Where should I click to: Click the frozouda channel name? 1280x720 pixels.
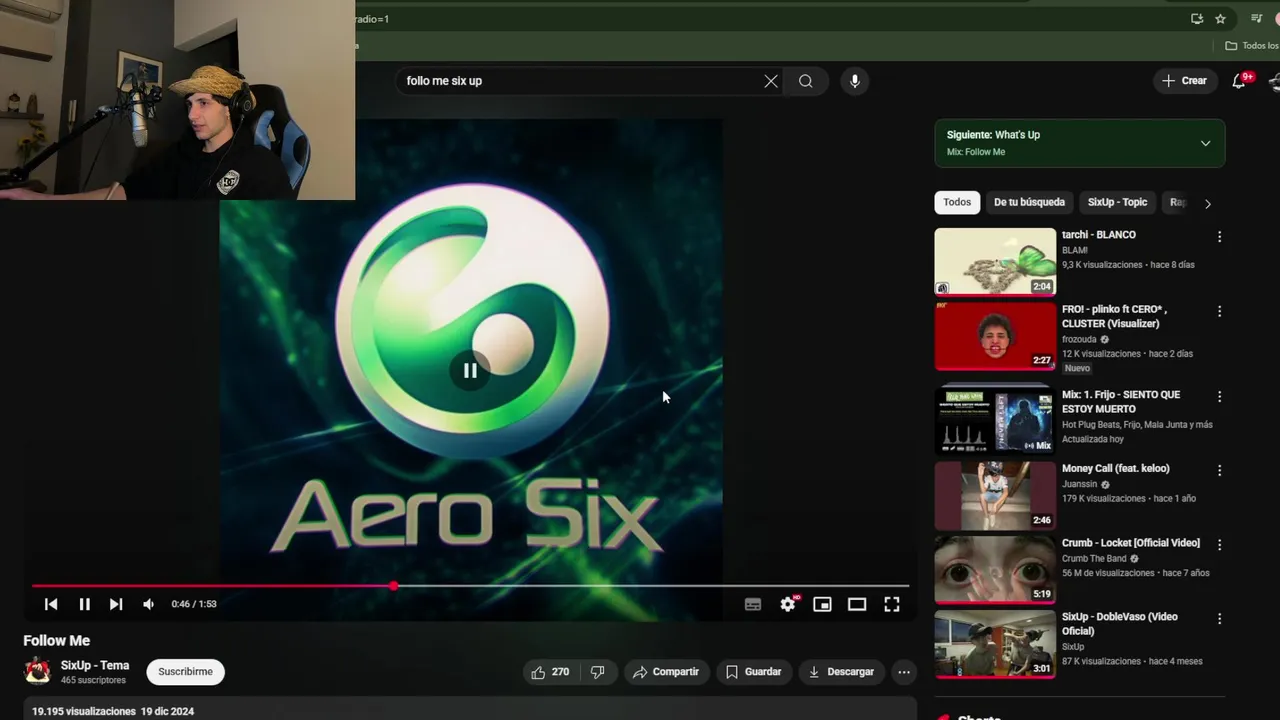tap(1079, 339)
